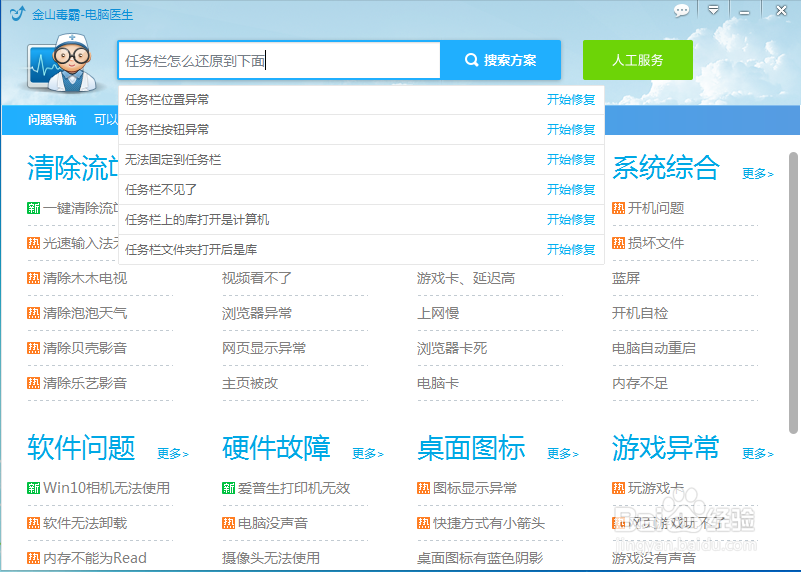801x572 pixels.
Task: Click new badge next to Win10相机无法使用
Action: (x=34, y=488)
